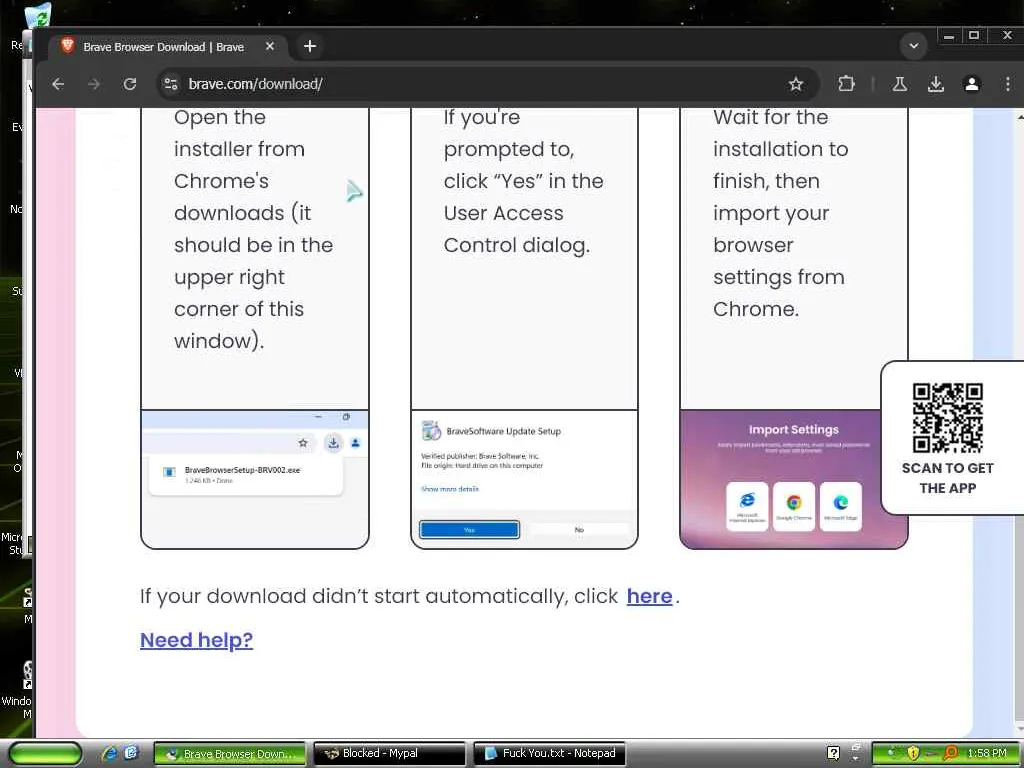Click 'SCAN TO GET THE APP' text

pos(948,478)
